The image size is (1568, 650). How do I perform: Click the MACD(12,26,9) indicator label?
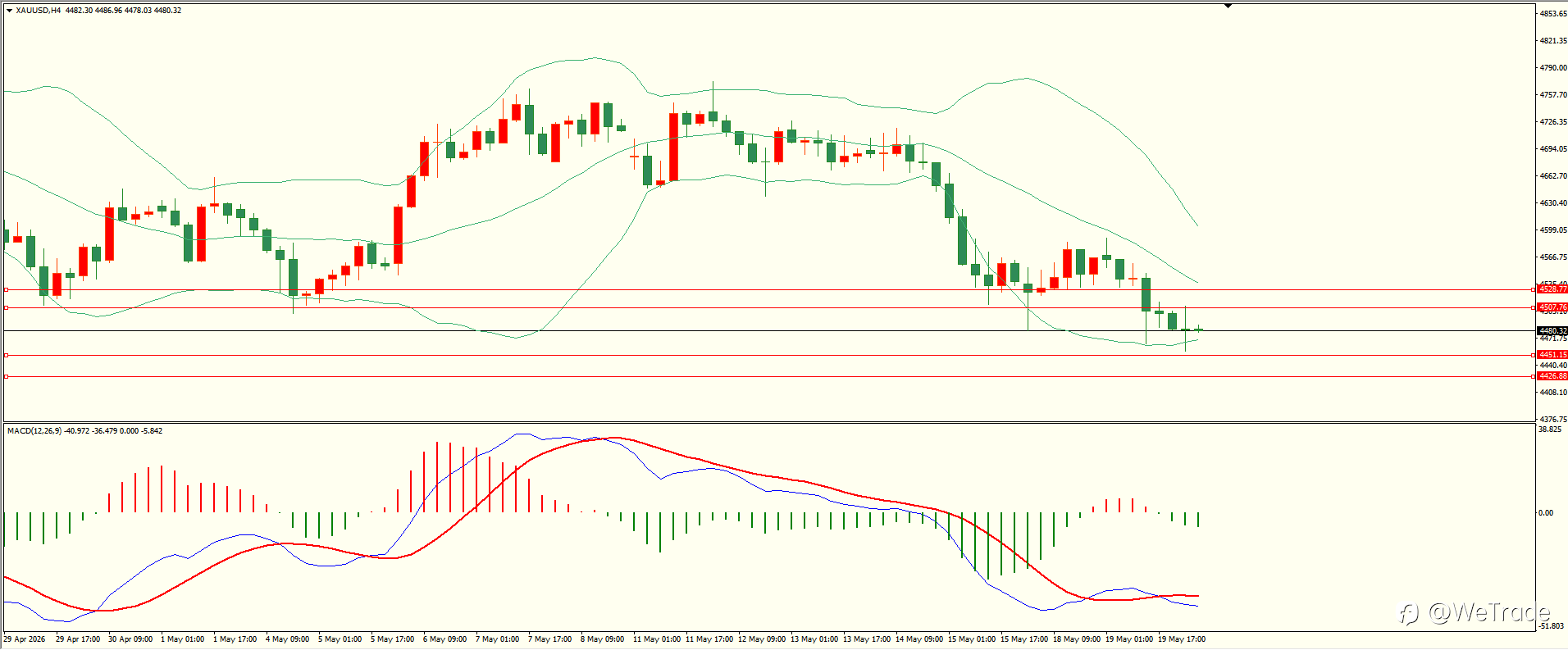(34, 430)
